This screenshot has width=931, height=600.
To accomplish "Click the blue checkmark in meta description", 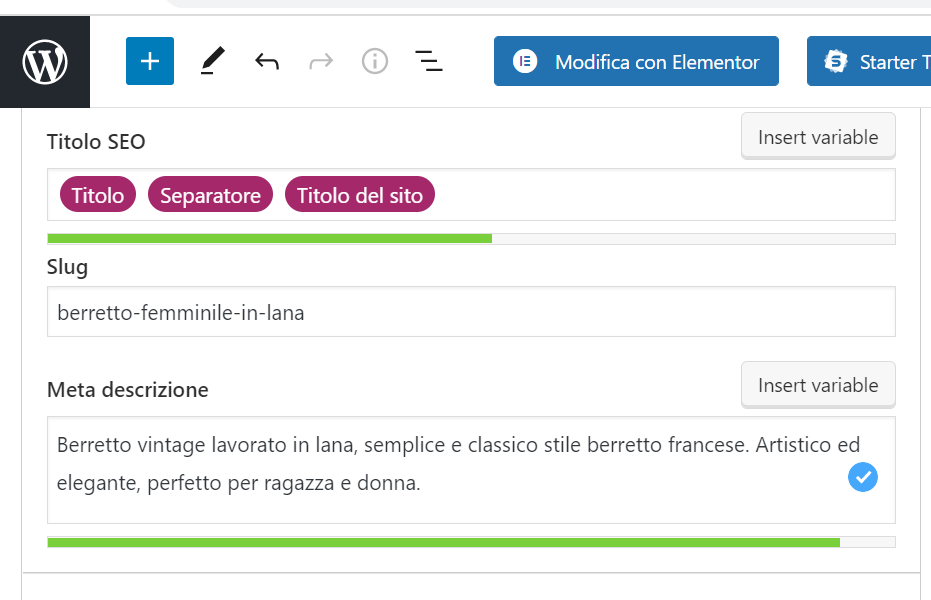I will click(862, 478).
